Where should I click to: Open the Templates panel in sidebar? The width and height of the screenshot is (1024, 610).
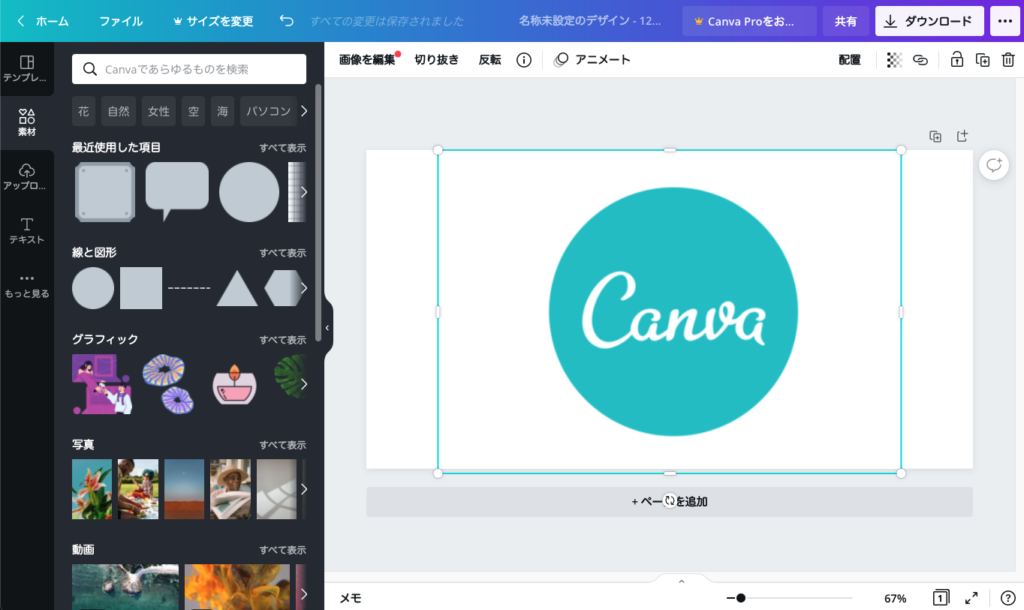click(x=26, y=69)
